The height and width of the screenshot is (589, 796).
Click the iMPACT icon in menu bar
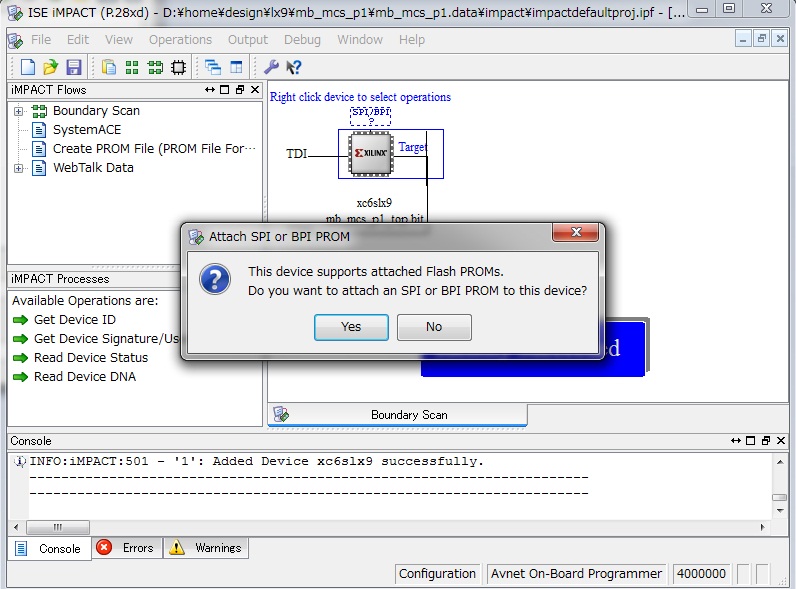click(16, 40)
